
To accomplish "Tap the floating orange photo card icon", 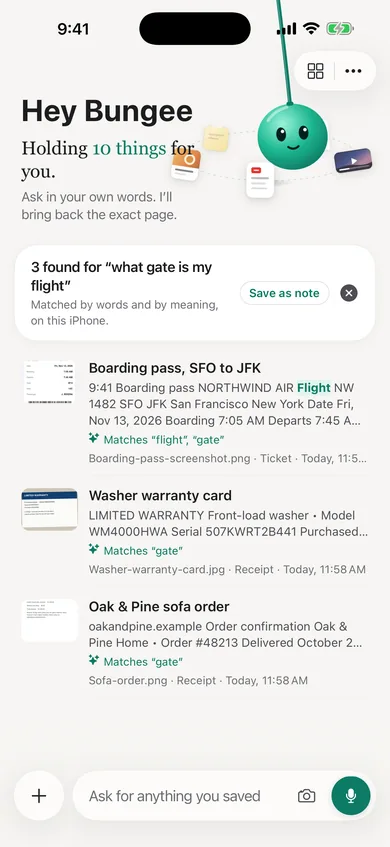I will click(186, 165).
